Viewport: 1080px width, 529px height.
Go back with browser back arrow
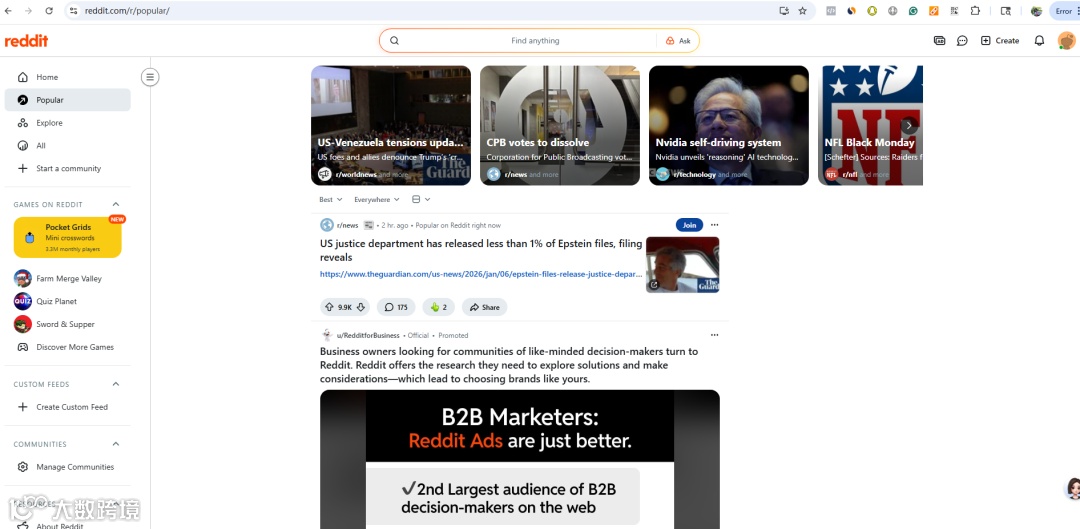pyautogui.click(x=8, y=11)
